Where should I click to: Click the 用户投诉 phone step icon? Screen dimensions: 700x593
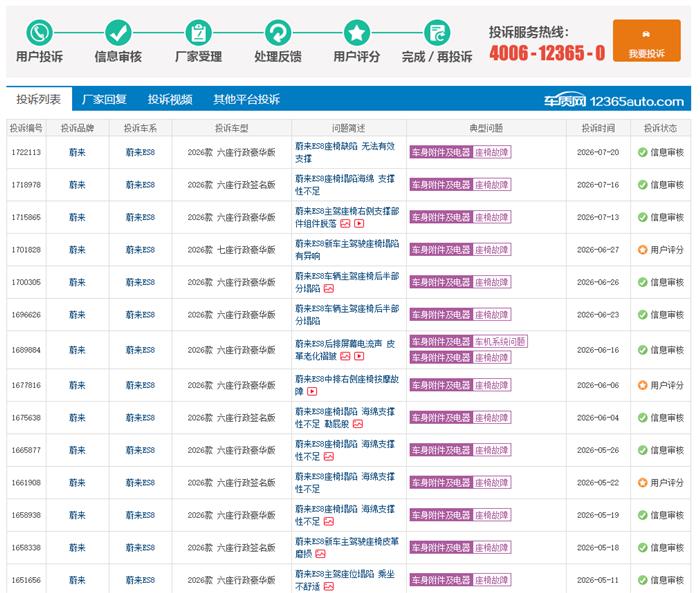(x=40, y=33)
